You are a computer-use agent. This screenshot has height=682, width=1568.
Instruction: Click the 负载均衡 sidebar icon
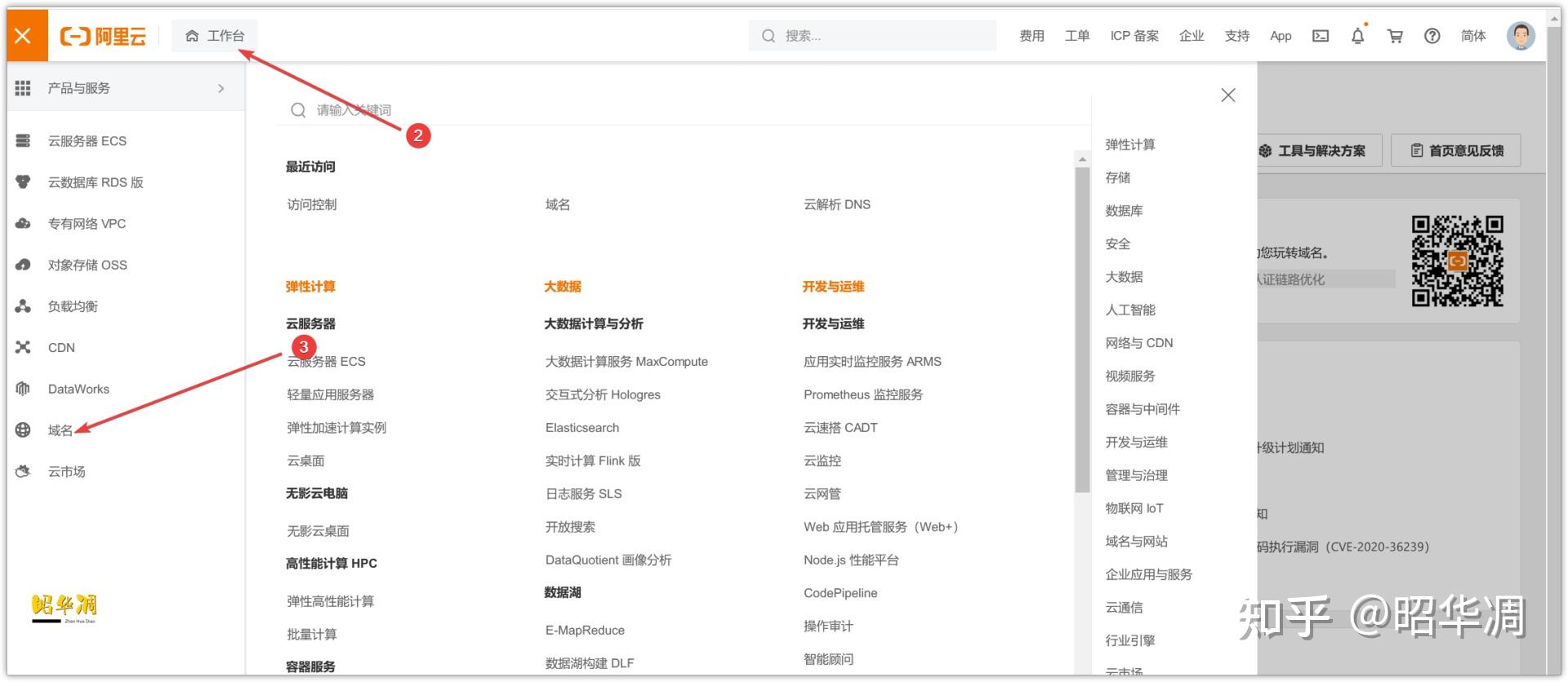(23, 306)
